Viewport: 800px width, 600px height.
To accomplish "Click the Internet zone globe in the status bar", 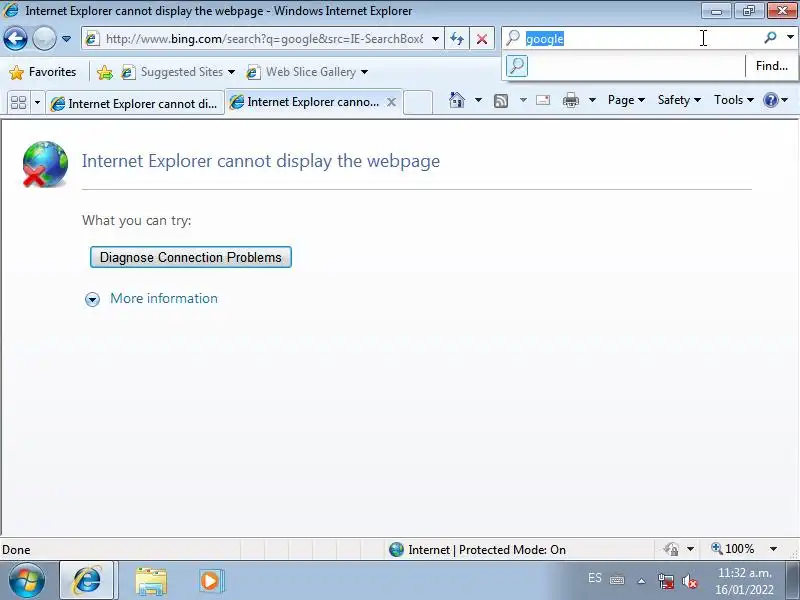I will pyautogui.click(x=396, y=549).
